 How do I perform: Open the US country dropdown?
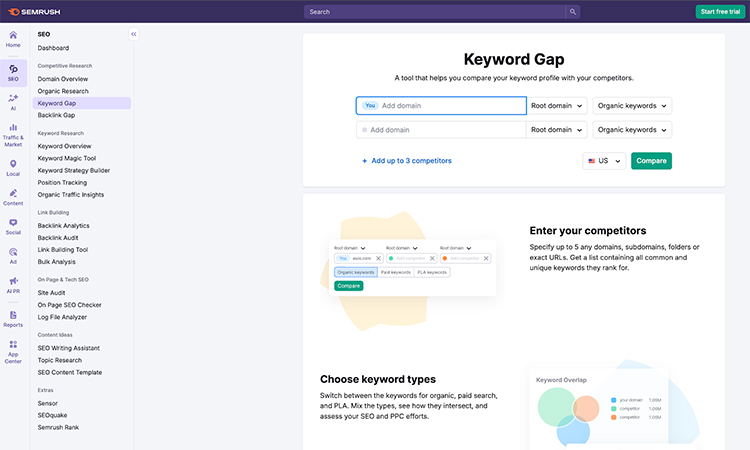[604, 161]
